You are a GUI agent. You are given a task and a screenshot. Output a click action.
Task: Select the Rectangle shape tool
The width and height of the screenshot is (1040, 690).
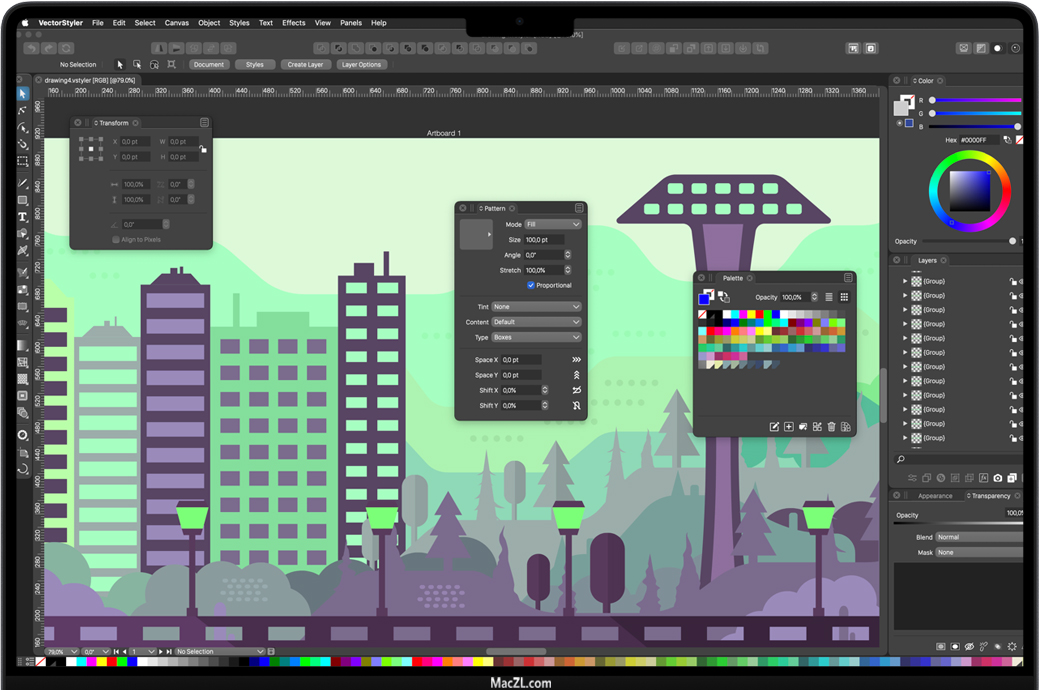[x=23, y=200]
